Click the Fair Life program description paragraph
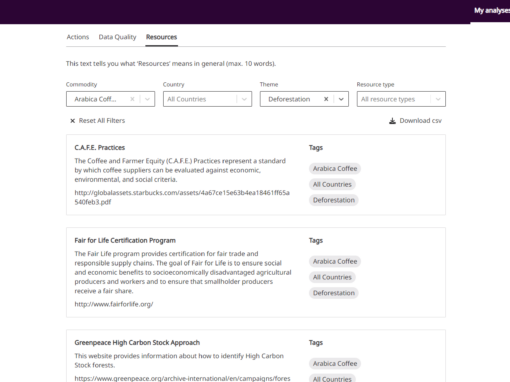The height and width of the screenshot is (382, 510). click(x=183, y=272)
